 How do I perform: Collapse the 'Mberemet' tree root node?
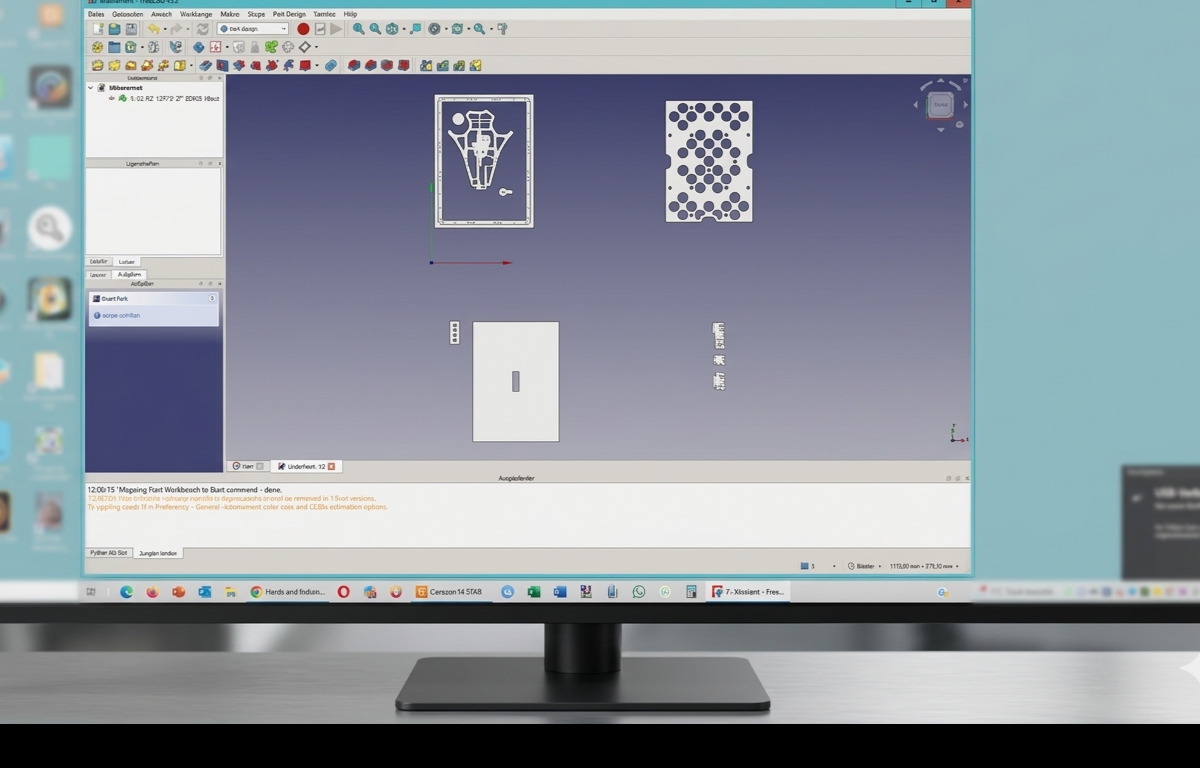(x=90, y=88)
